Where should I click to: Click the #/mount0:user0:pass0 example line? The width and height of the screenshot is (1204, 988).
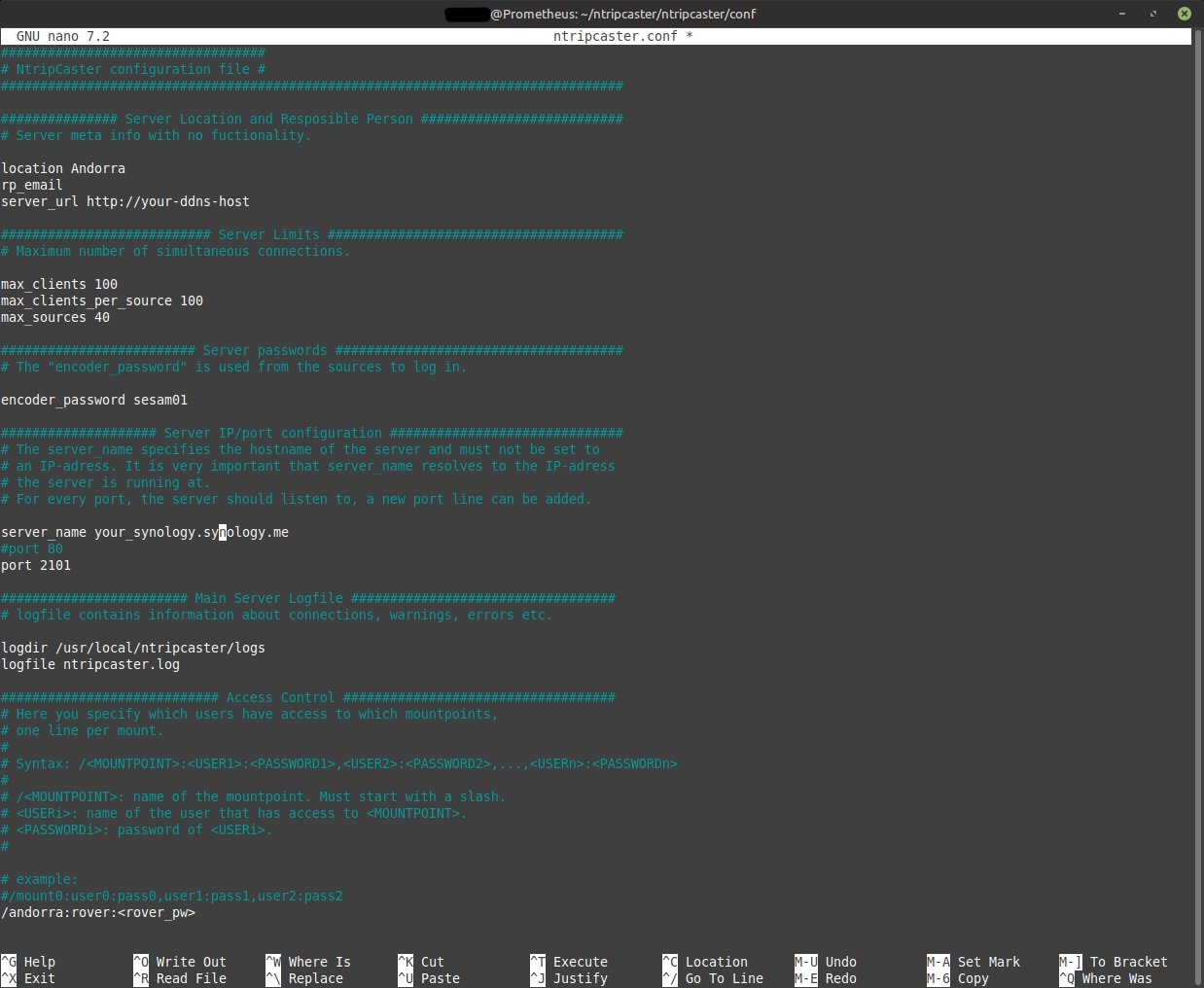[172, 896]
